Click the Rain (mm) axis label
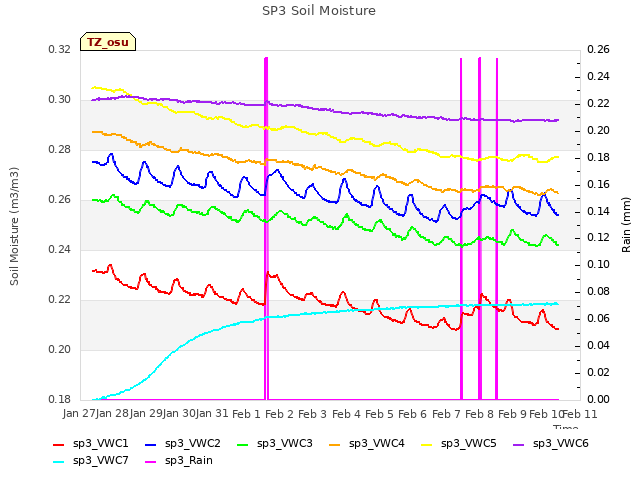 pyautogui.click(x=626, y=225)
